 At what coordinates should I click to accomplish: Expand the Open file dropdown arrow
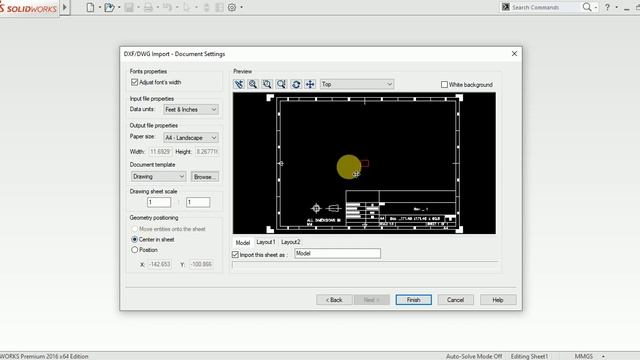tap(119, 7)
